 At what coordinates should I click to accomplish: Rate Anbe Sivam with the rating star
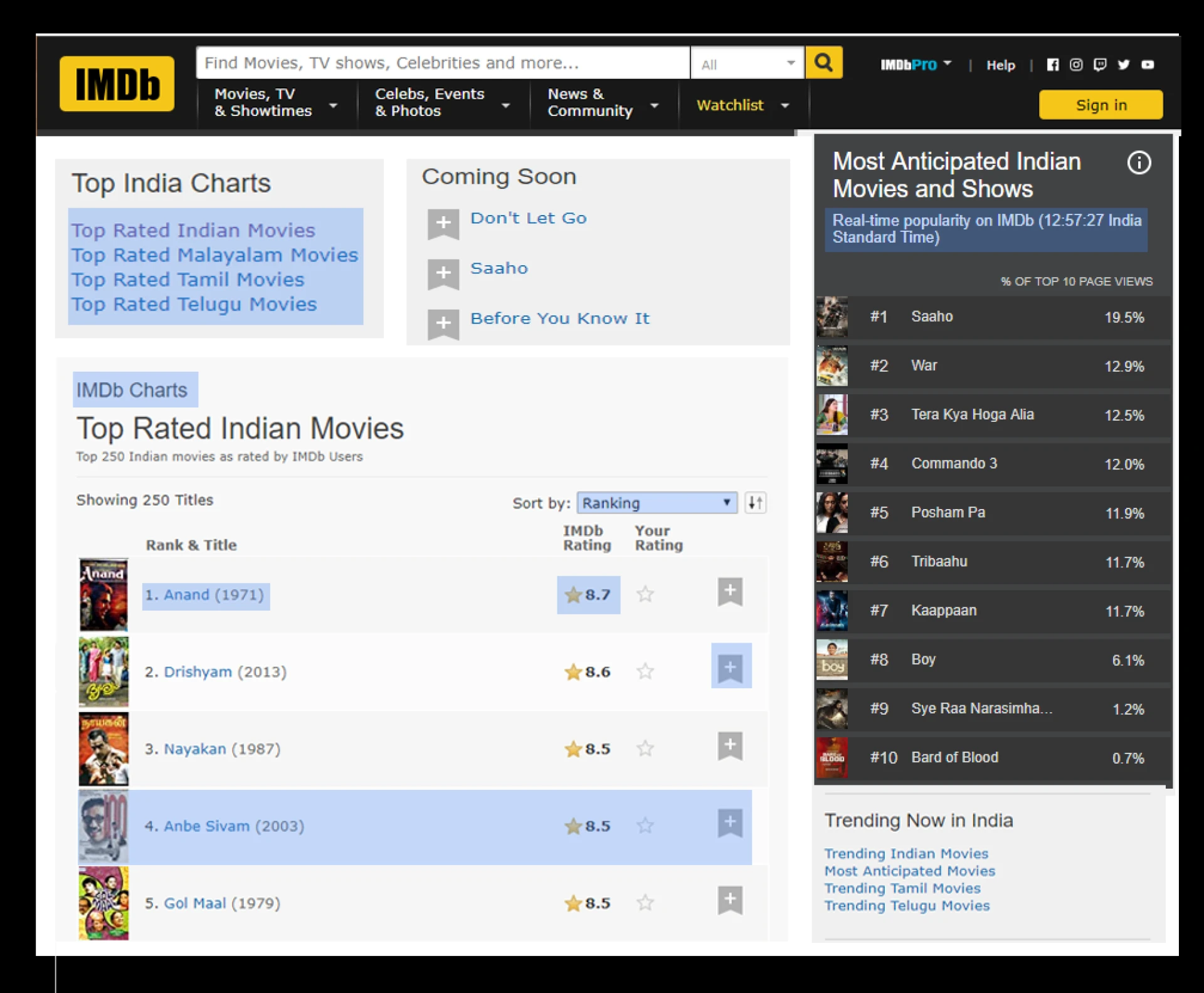pos(645,826)
